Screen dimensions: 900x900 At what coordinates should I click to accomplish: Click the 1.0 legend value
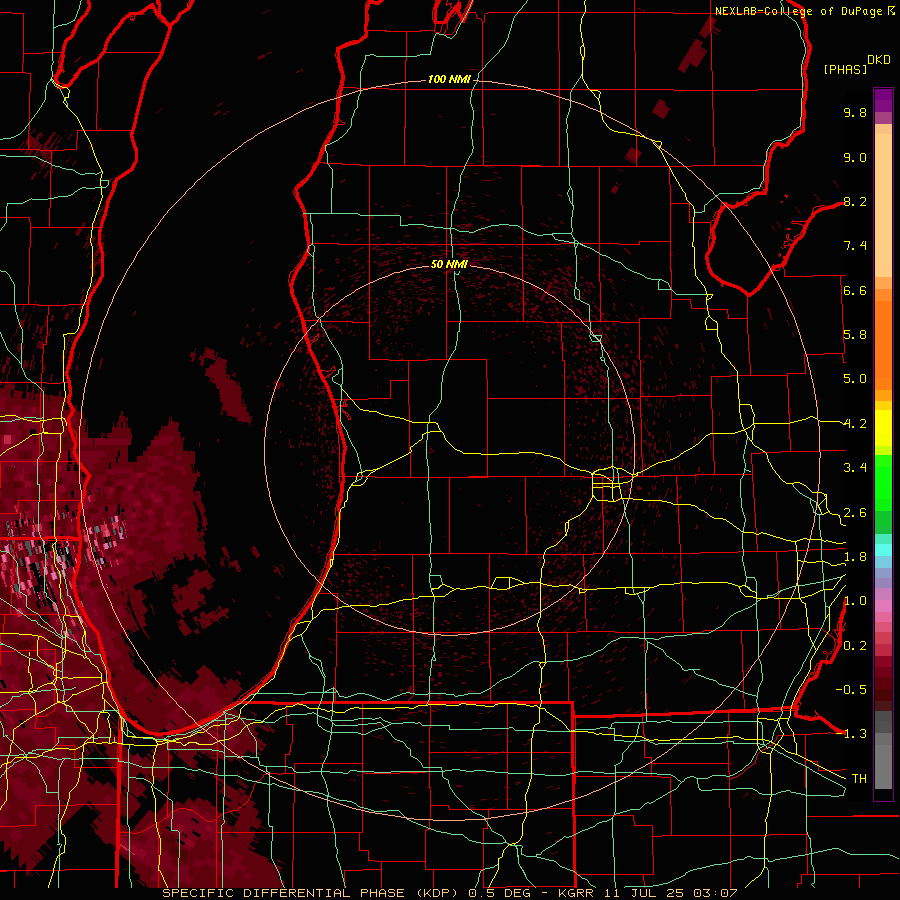[x=855, y=601]
